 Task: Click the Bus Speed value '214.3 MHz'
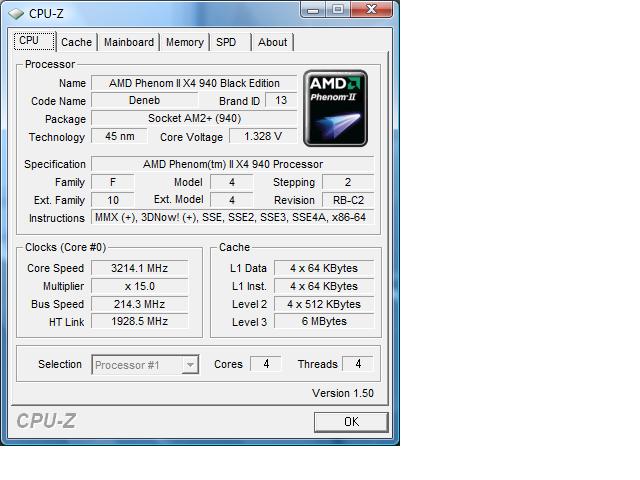140,304
